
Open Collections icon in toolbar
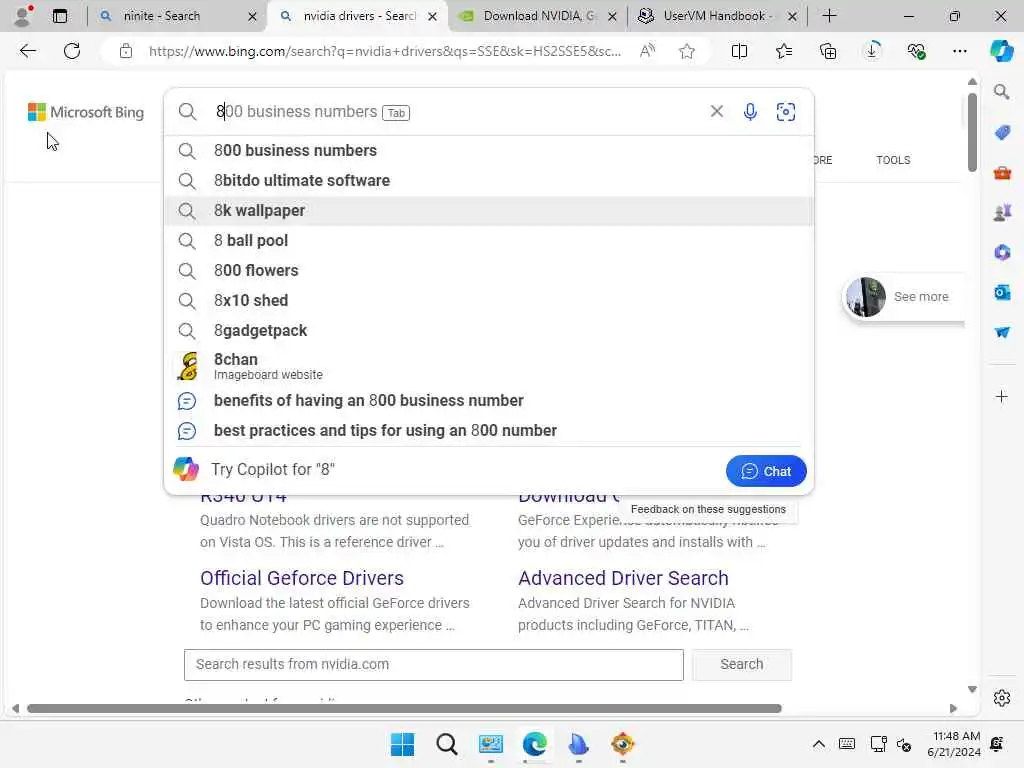(x=828, y=51)
